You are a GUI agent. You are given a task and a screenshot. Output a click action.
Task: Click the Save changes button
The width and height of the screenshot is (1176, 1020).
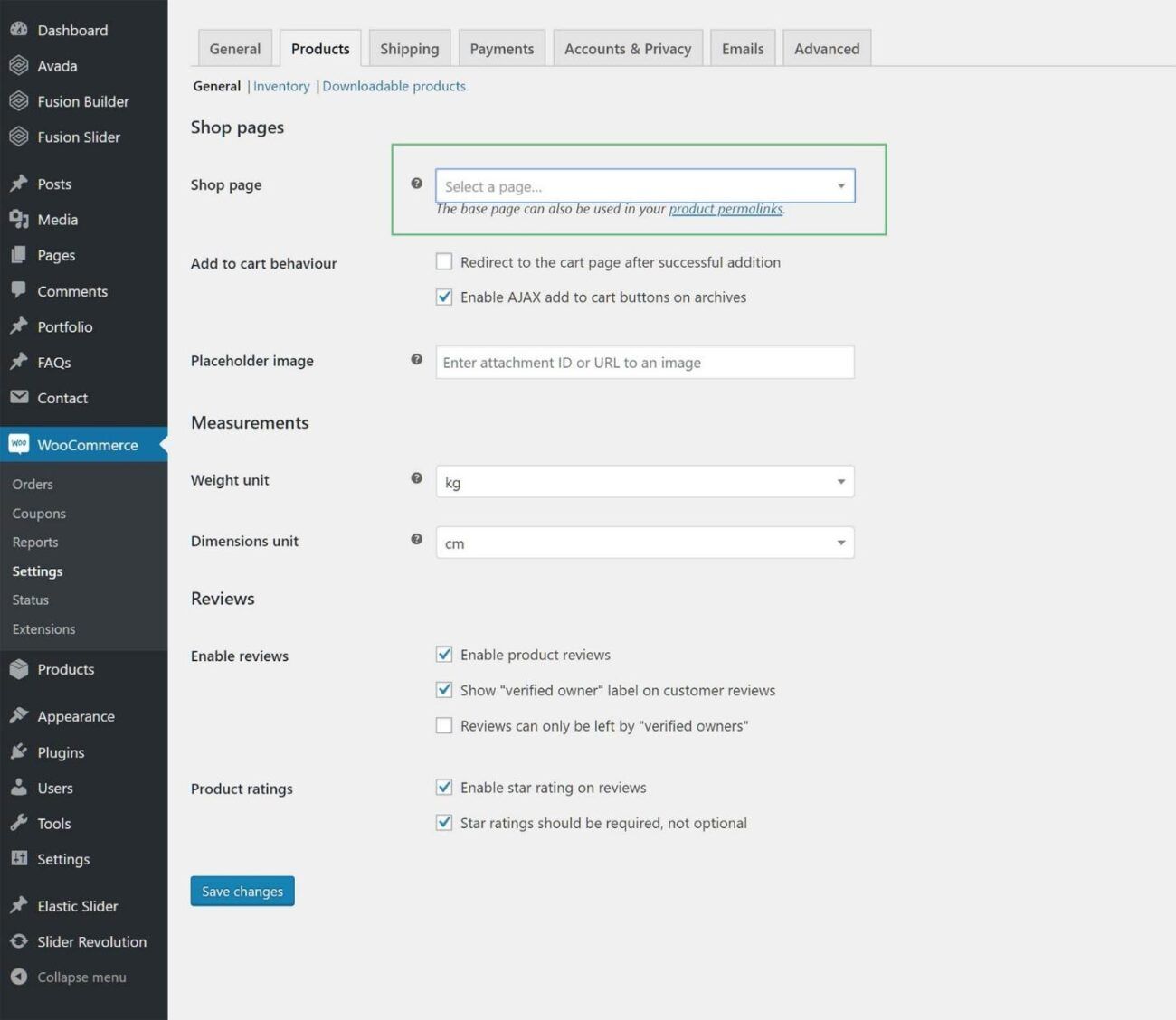pos(242,891)
